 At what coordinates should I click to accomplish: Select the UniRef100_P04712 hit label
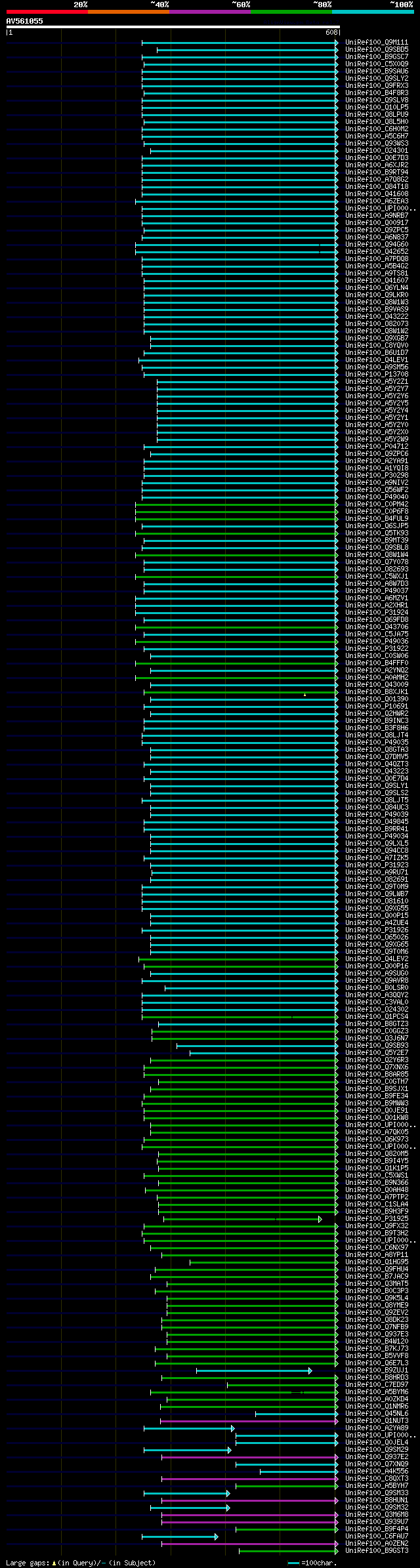point(377,446)
